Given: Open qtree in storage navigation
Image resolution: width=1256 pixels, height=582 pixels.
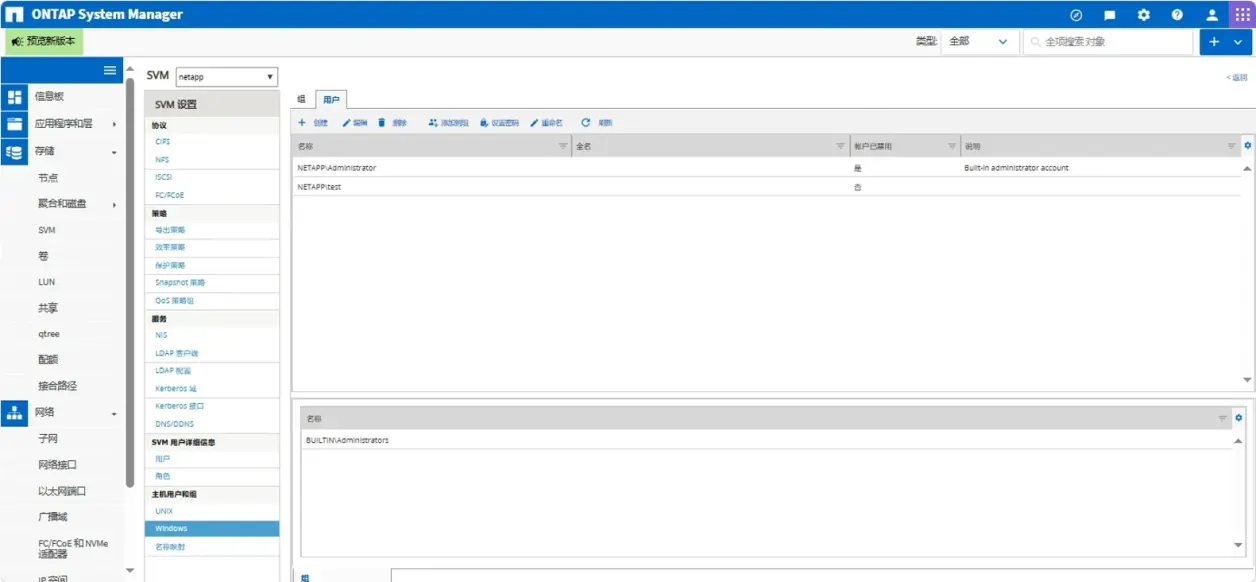Looking at the screenshot, I should [x=49, y=334].
